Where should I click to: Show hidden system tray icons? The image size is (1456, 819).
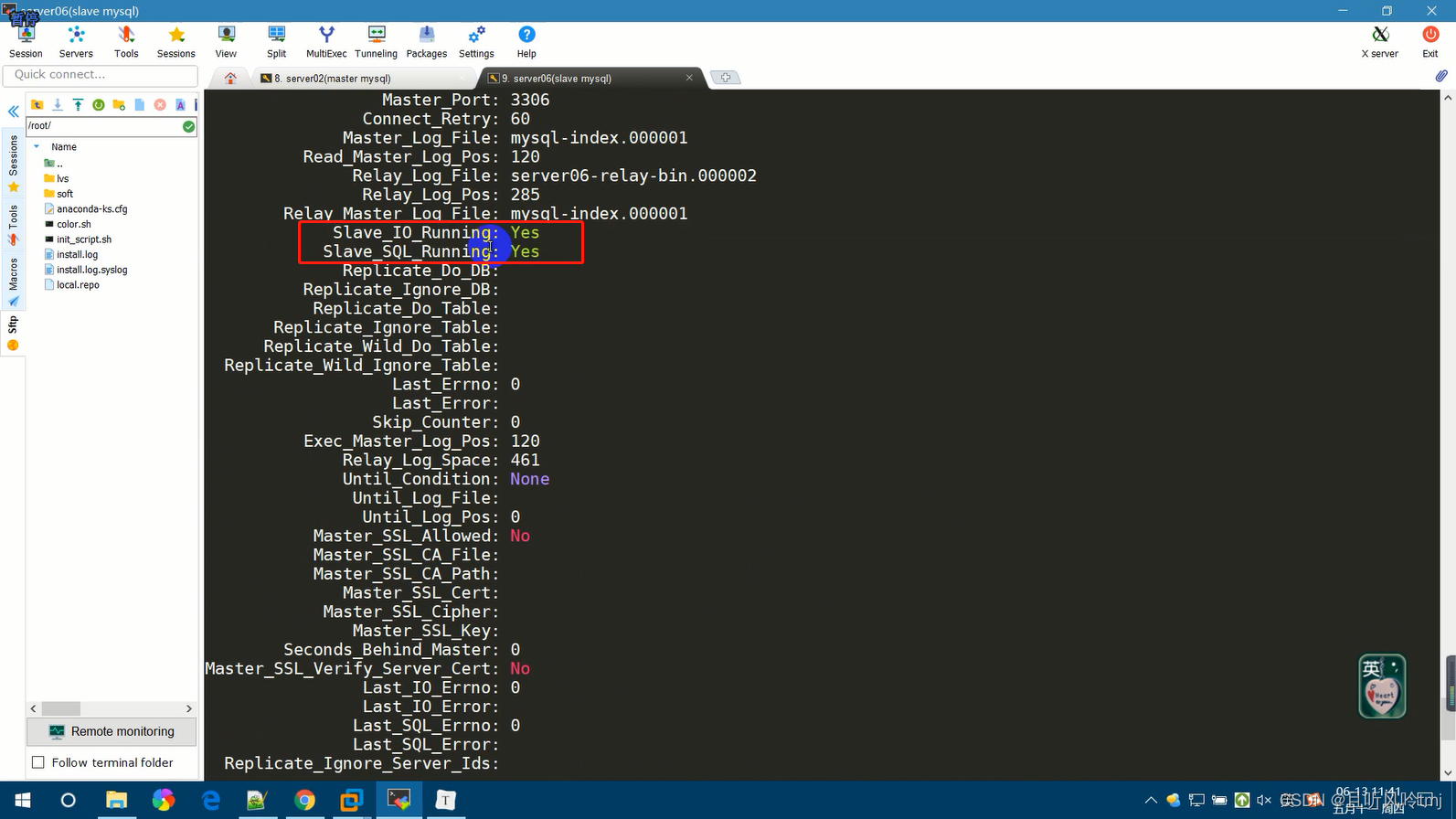[x=1151, y=801]
